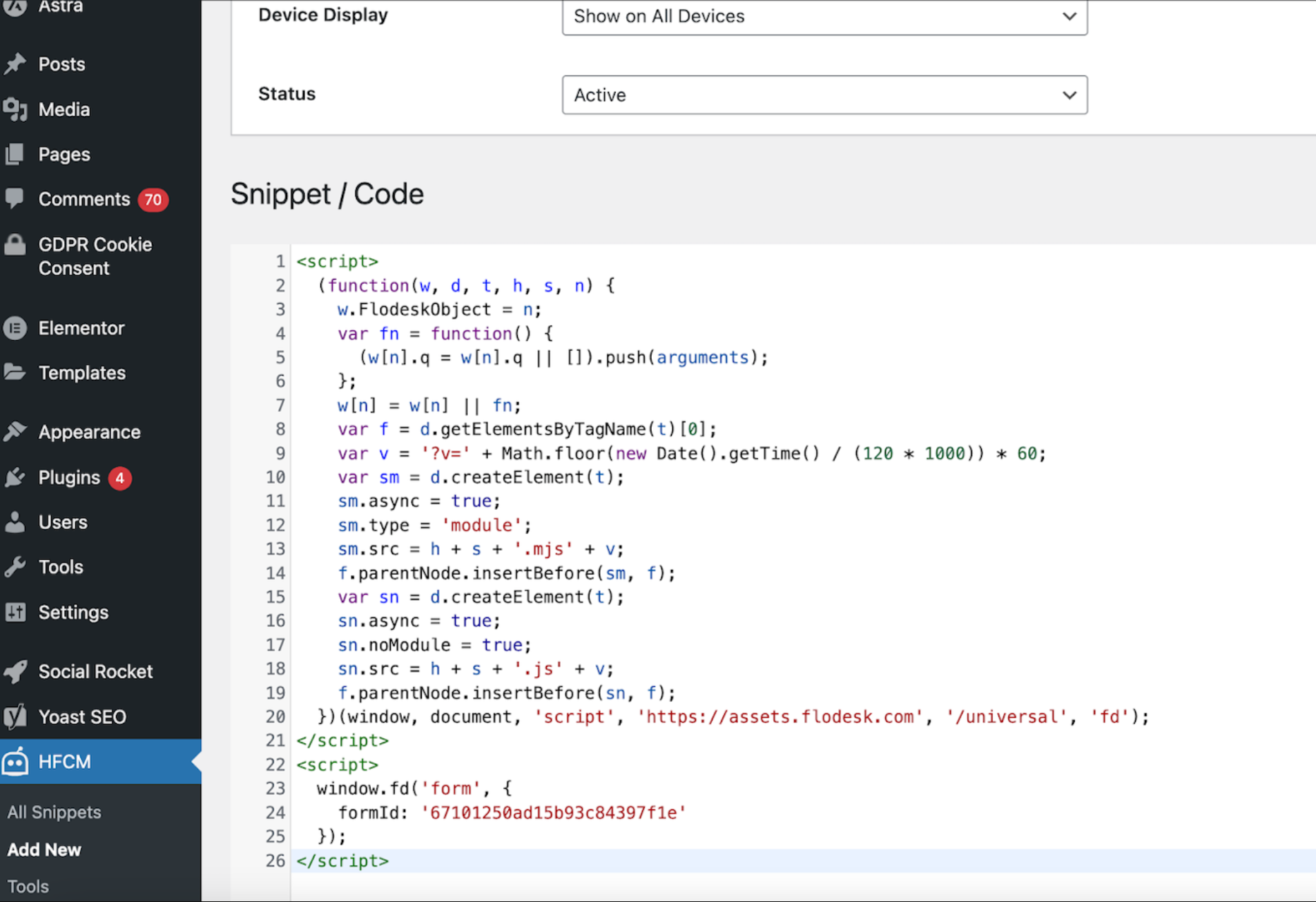Click the getElementsByTagName code line
Viewport: 1316px width, 902px height.
tap(527, 429)
